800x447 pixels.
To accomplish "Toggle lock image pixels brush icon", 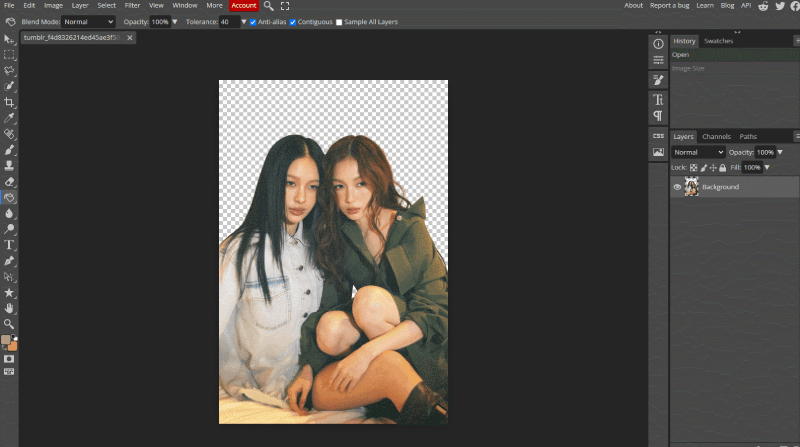I will [x=704, y=167].
